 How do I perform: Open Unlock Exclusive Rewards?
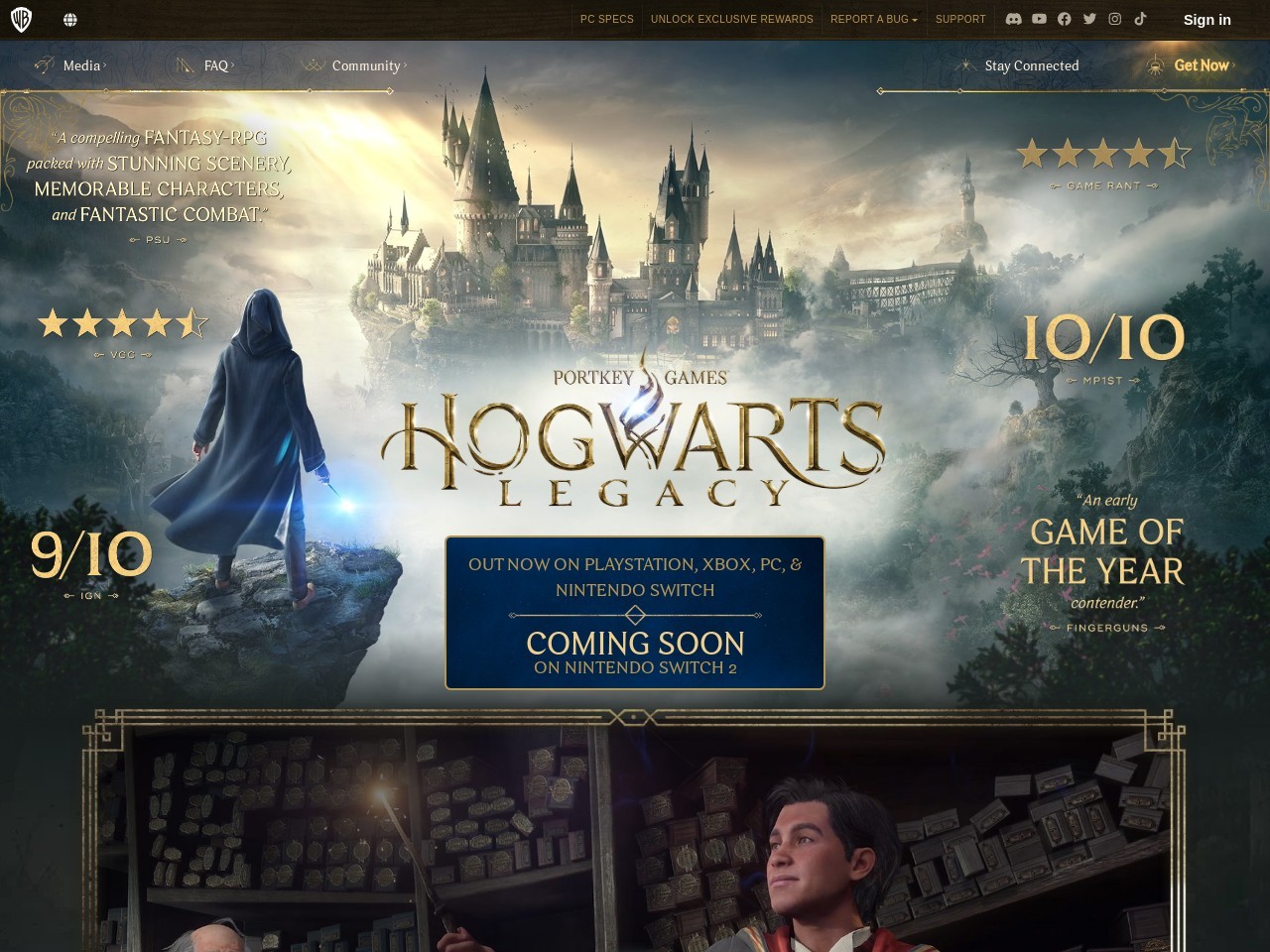point(731,19)
